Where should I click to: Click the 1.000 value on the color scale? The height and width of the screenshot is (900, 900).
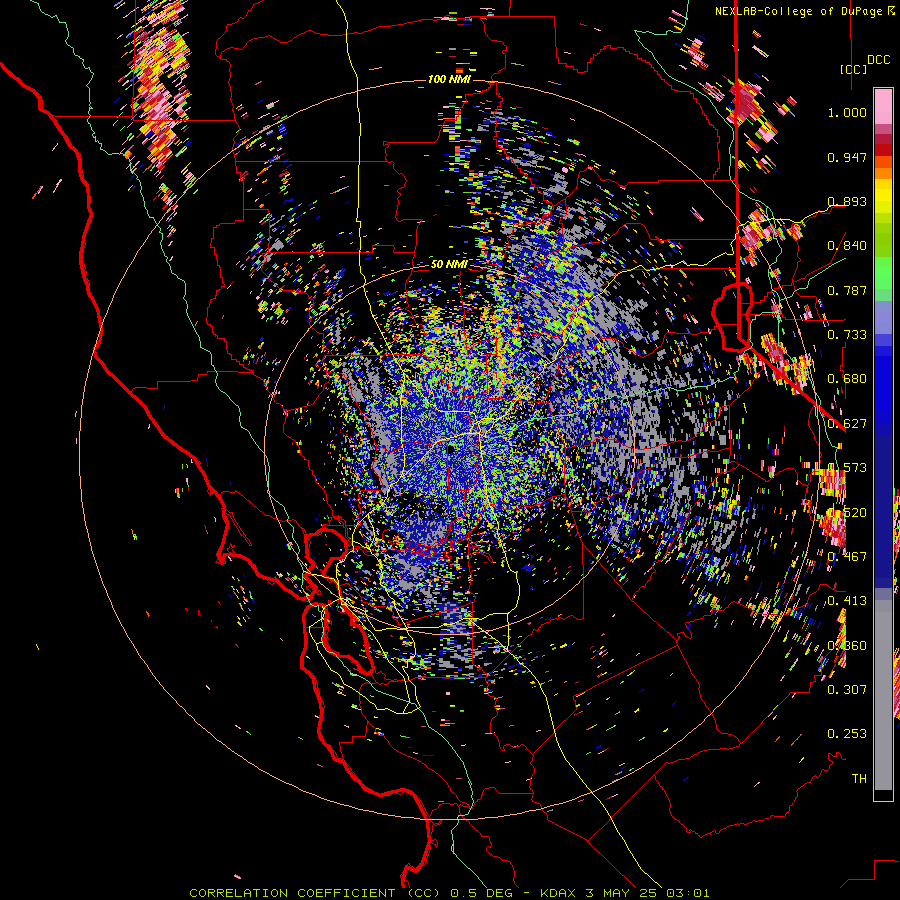[x=847, y=112]
